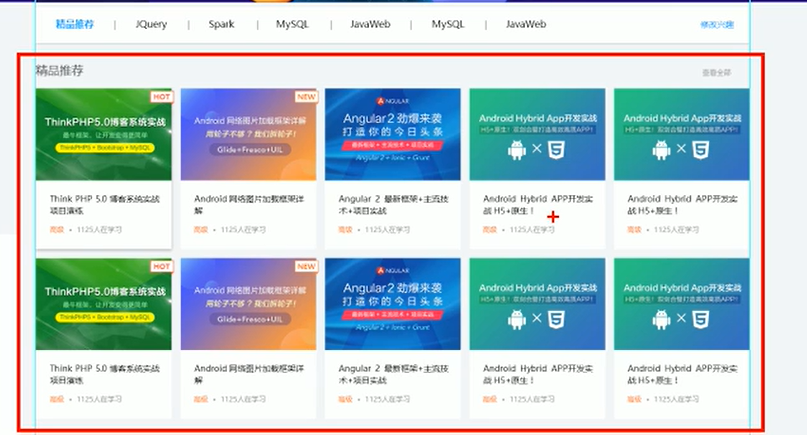
Task: Switch to the Spark tab
Action: 221,24
